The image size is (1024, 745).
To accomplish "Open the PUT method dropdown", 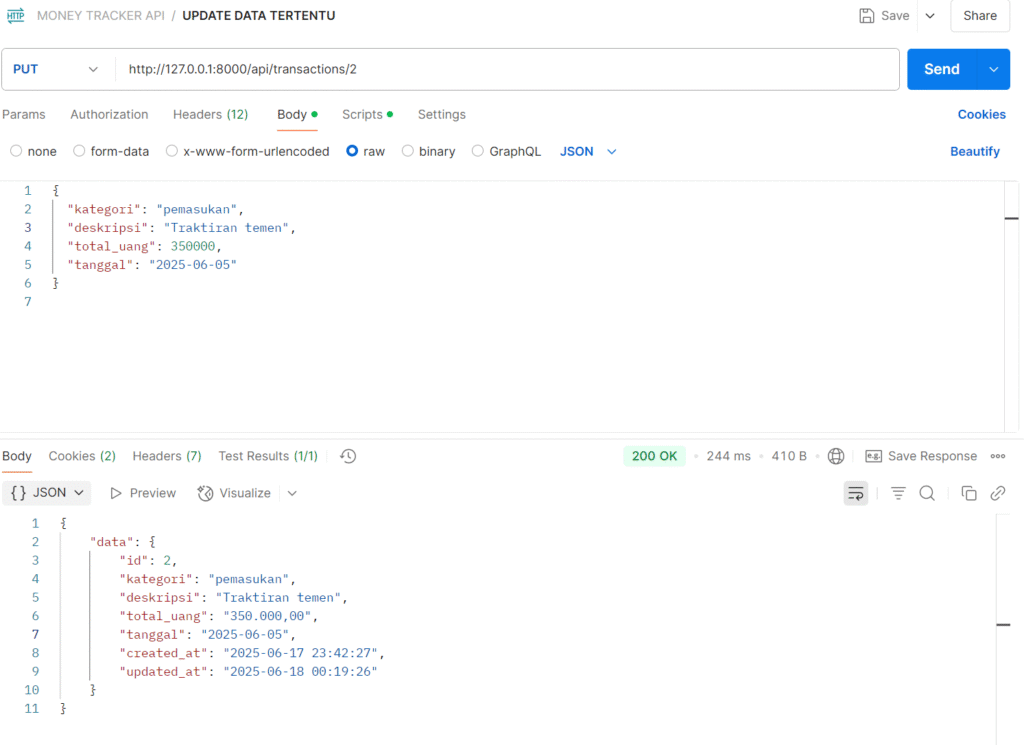I will coord(56,69).
